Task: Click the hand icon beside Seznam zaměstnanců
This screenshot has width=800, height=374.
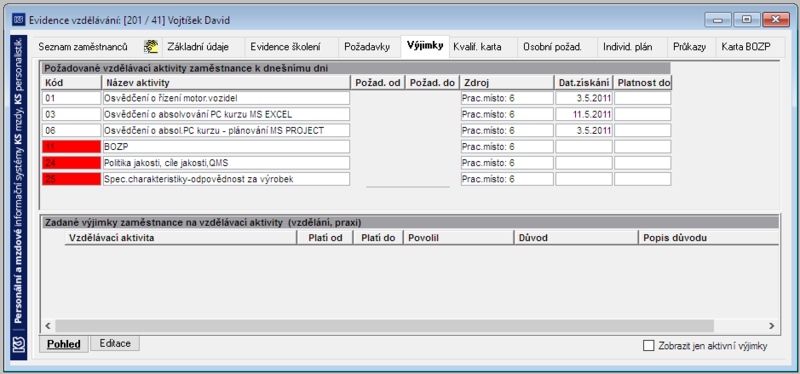Action: (151, 47)
